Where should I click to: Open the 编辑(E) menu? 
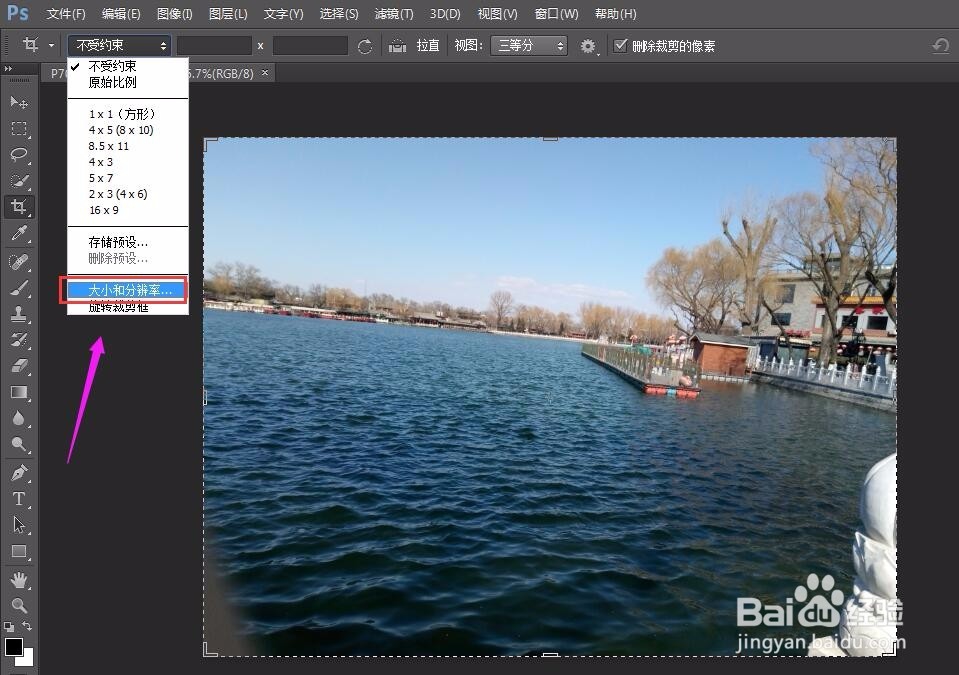(x=120, y=13)
